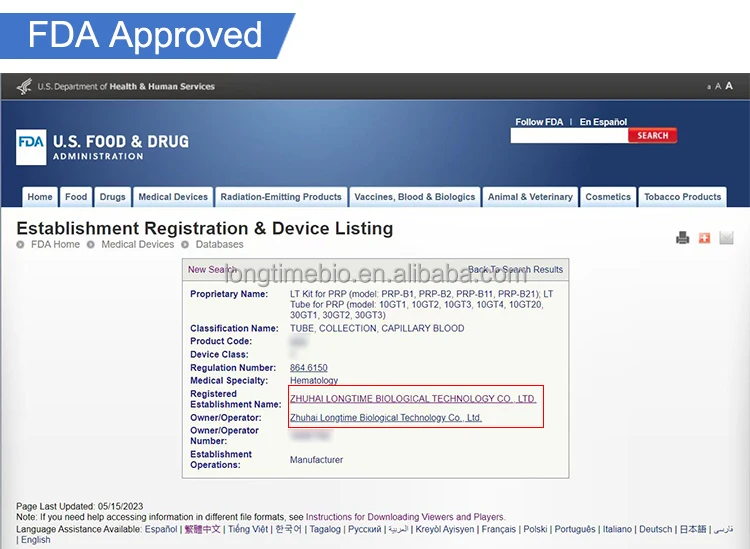Select the Manufacturer operations value
The image size is (750, 549).
(x=316, y=460)
